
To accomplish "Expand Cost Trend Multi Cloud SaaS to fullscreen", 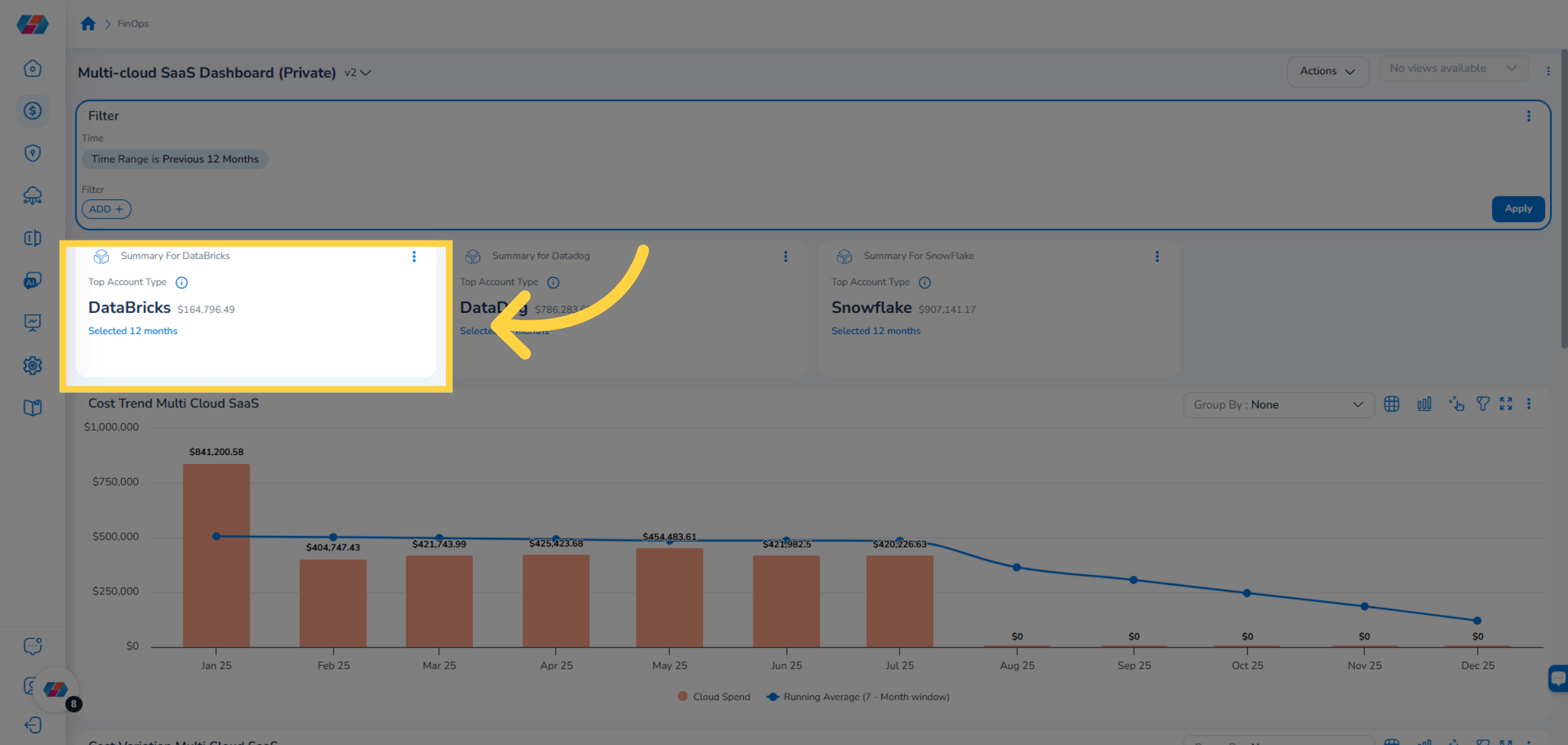I will pyautogui.click(x=1507, y=404).
